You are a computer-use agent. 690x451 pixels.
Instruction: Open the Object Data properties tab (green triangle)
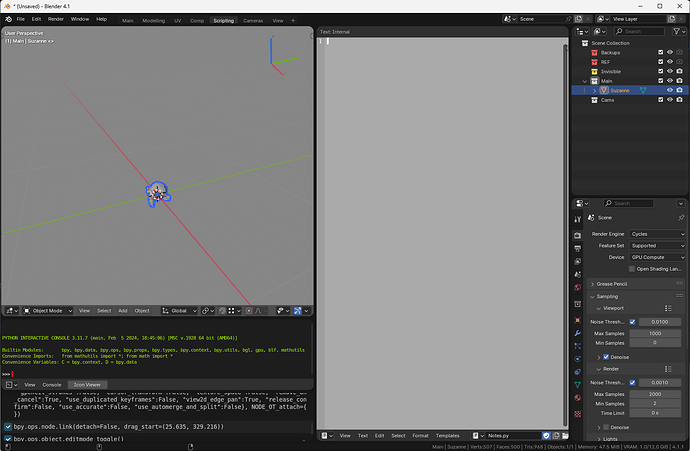[578, 385]
